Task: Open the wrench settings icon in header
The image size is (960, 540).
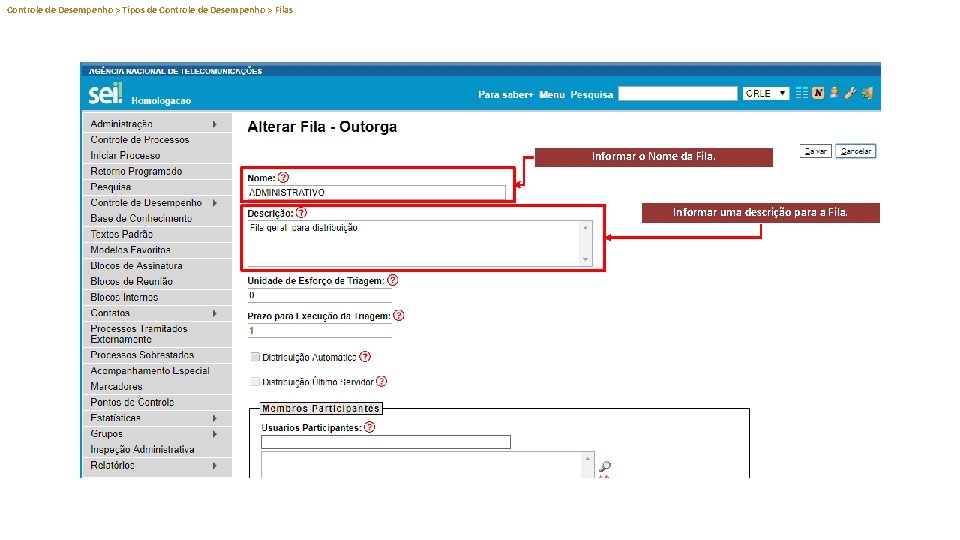Action: pyautogui.click(x=850, y=93)
